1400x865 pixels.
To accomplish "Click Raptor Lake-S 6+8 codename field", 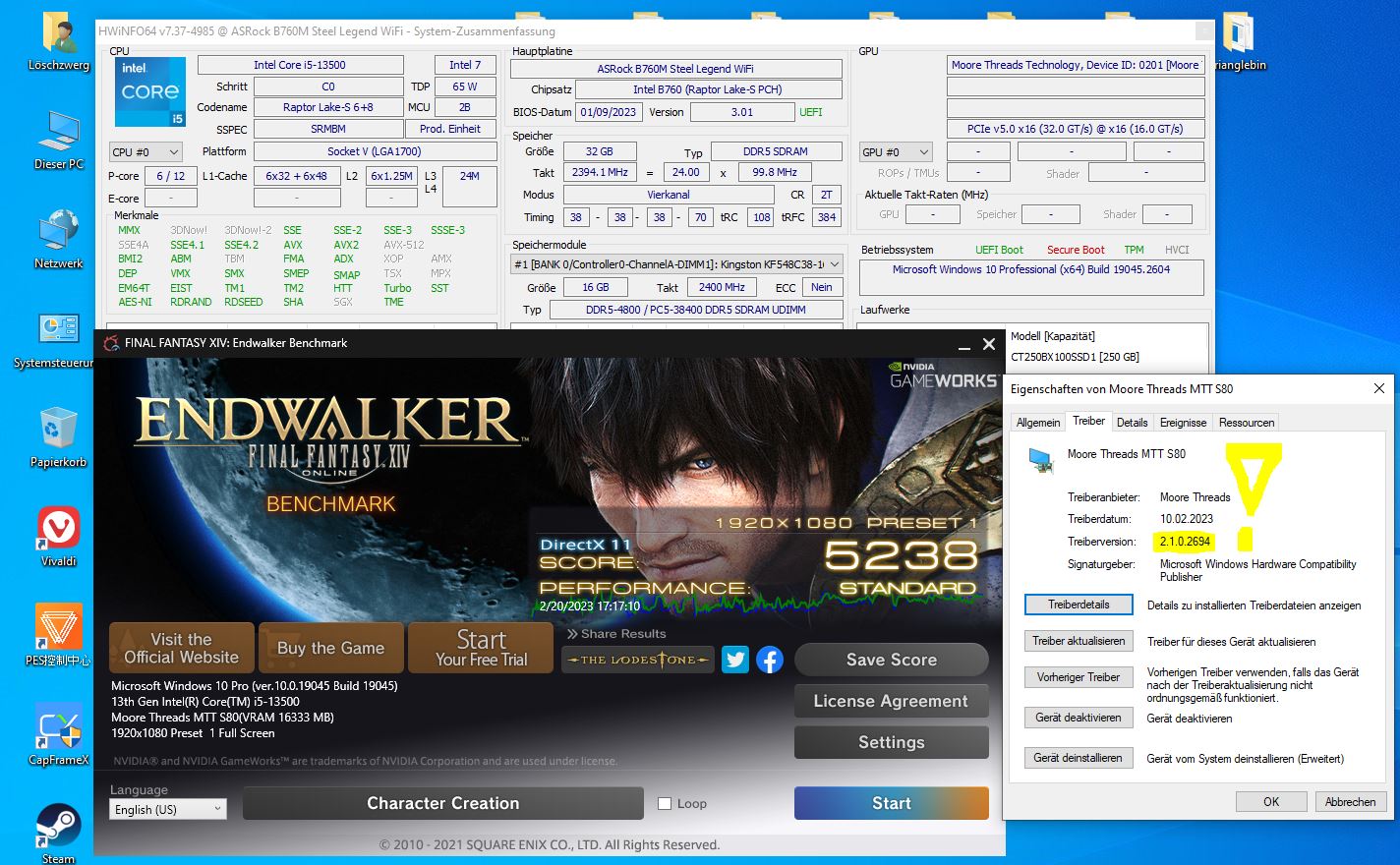I will pyautogui.click(x=328, y=107).
